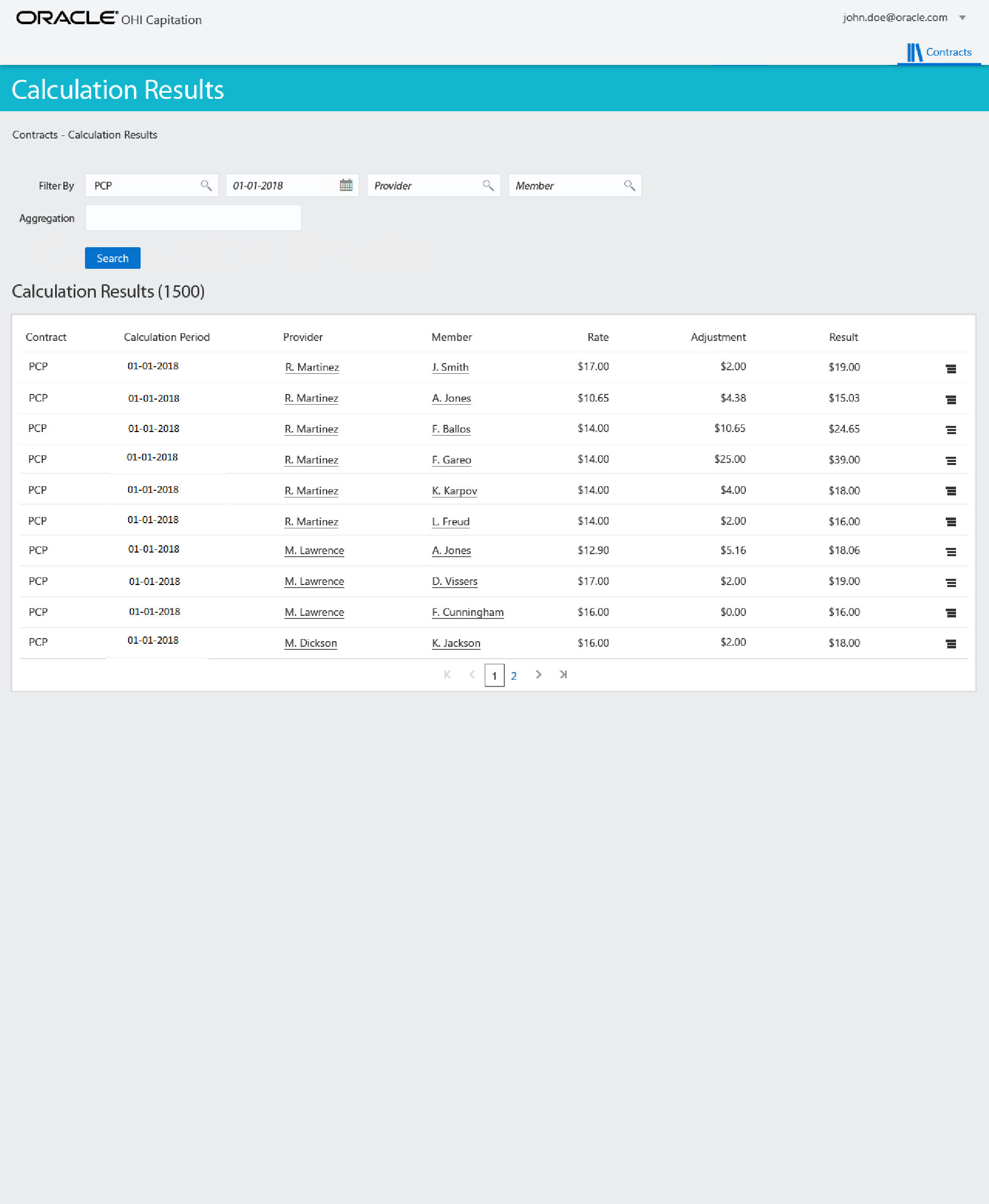
Task: Click the Search button
Action: [112, 258]
